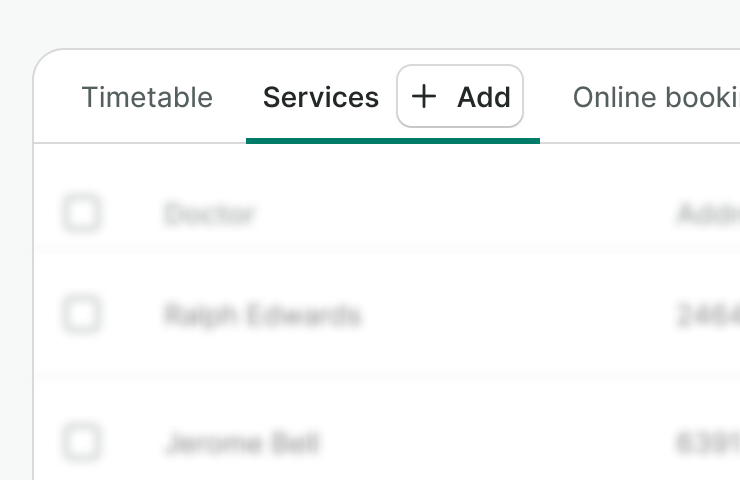Click the Add label text
740x480 pixels.
pos(484,97)
